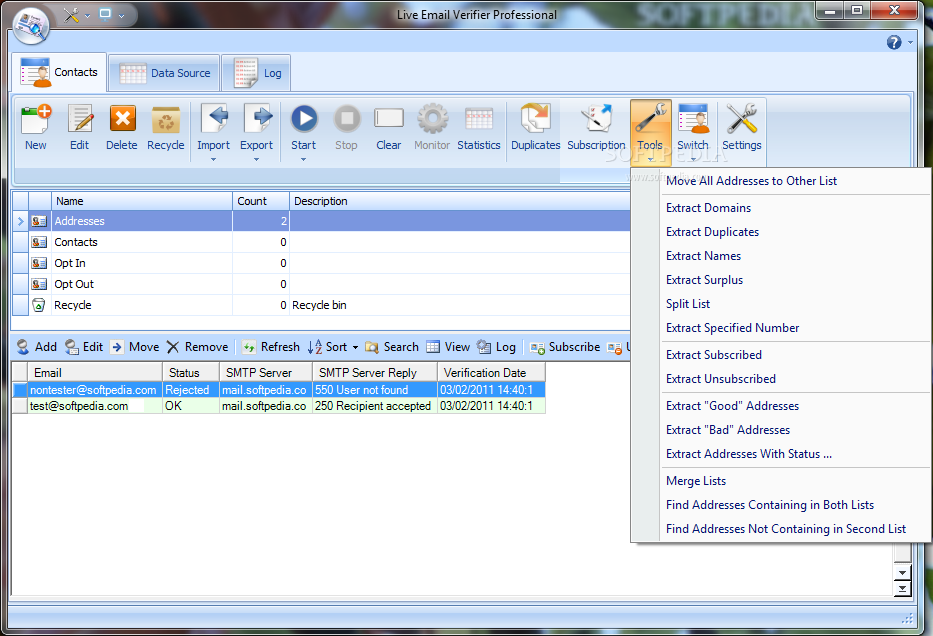This screenshot has height=636, width=933.
Task: Click Remove in the address toolbar
Action: pyautogui.click(x=198, y=347)
